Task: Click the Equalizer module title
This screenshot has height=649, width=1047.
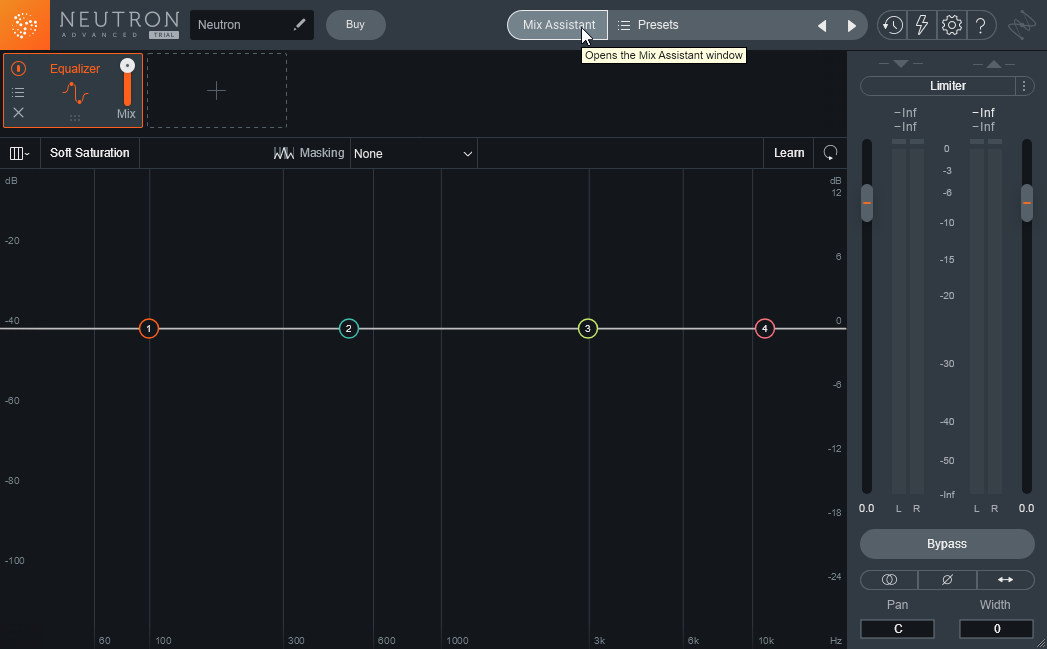Action: tap(75, 69)
